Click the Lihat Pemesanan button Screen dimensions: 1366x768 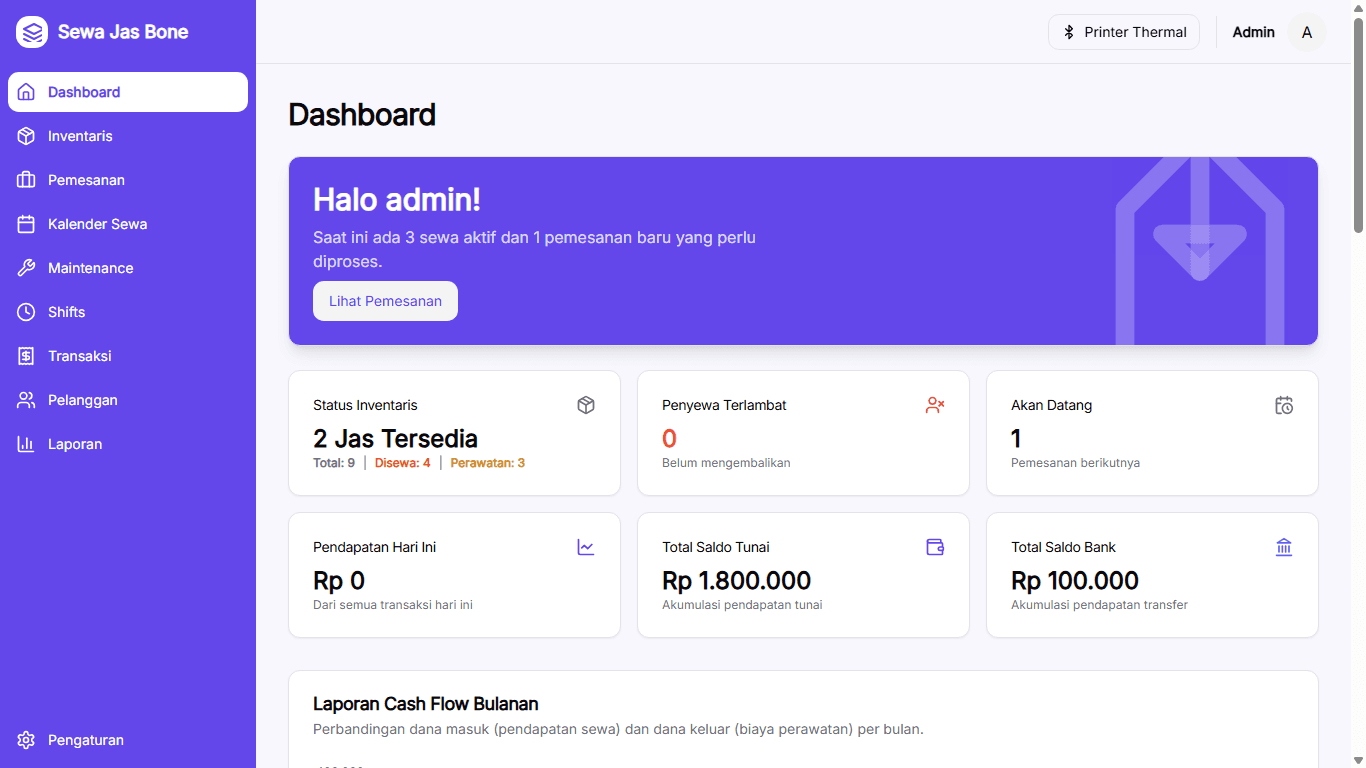coord(385,301)
